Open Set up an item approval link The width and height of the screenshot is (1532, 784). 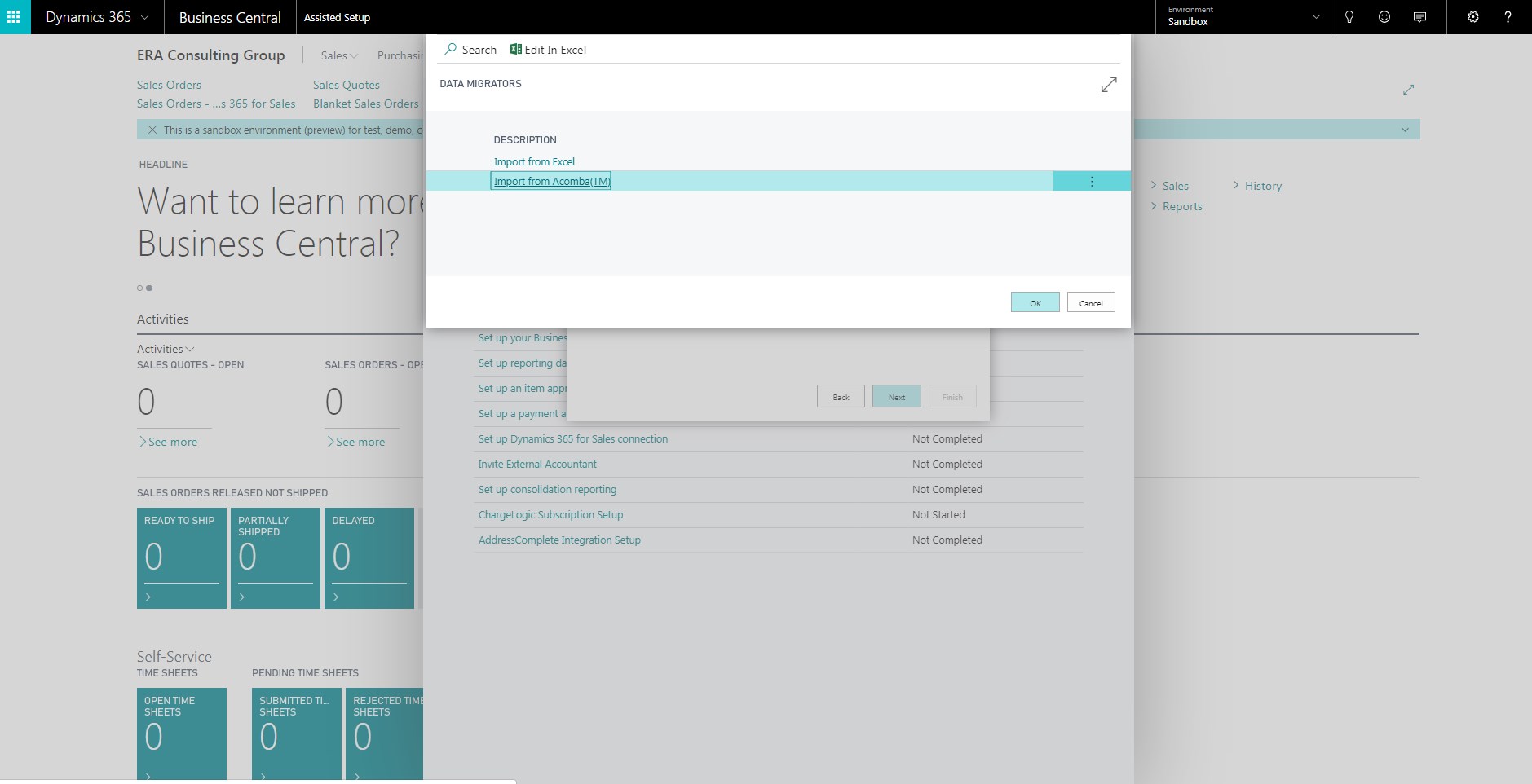(x=522, y=388)
